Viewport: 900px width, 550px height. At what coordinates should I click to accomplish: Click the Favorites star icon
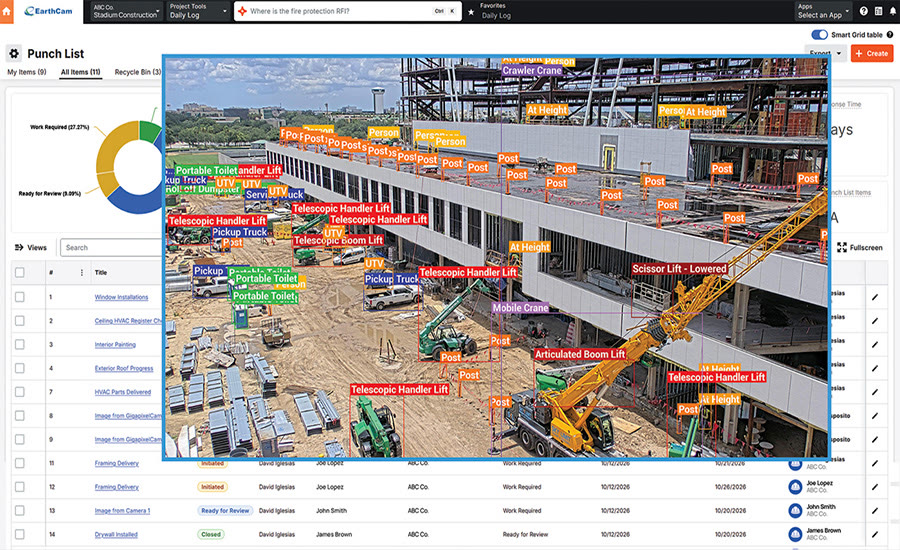pyautogui.click(x=471, y=11)
